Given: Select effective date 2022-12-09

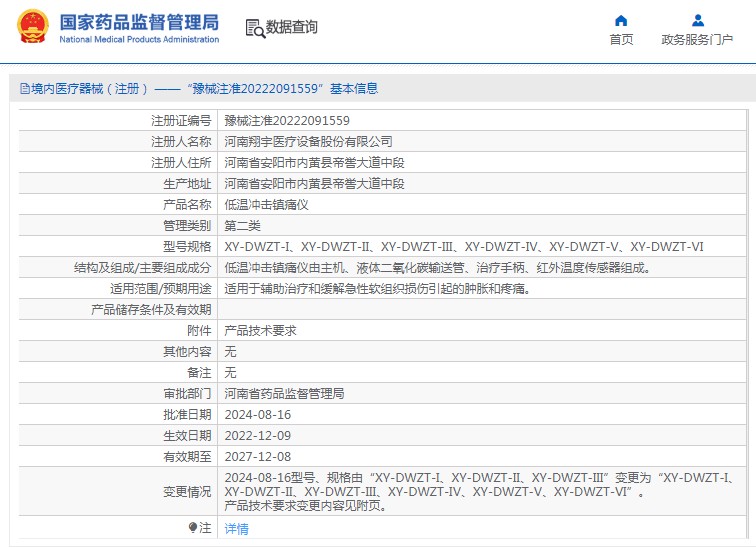Looking at the screenshot, I should [x=258, y=436].
